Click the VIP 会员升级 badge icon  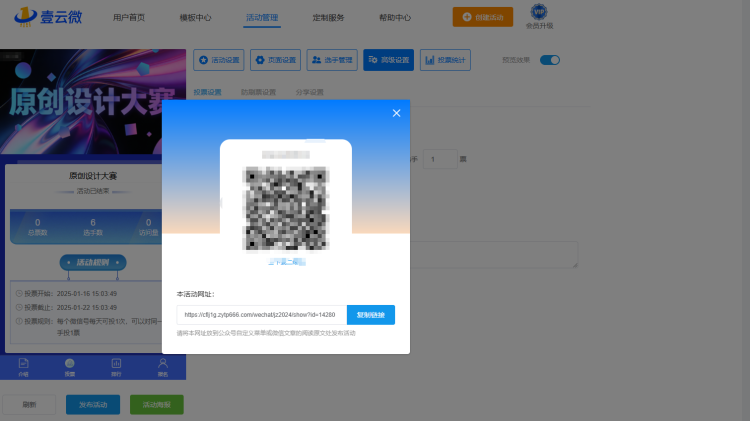(539, 16)
